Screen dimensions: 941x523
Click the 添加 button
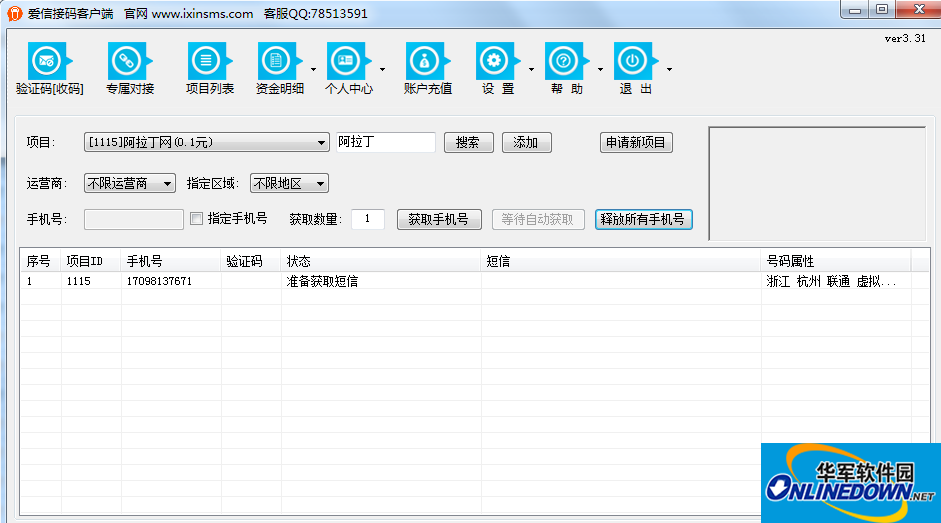click(526, 142)
